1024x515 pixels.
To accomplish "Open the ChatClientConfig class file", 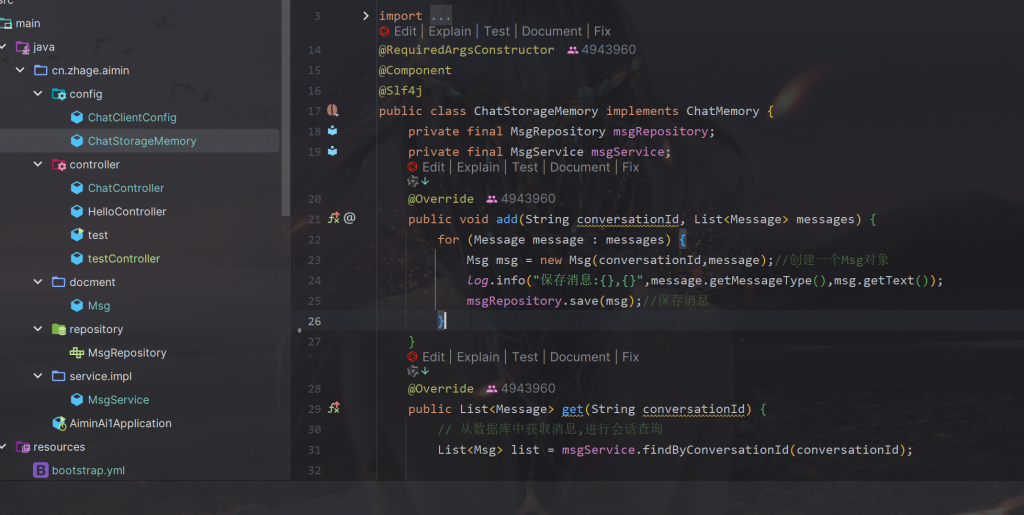I will pos(131,117).
